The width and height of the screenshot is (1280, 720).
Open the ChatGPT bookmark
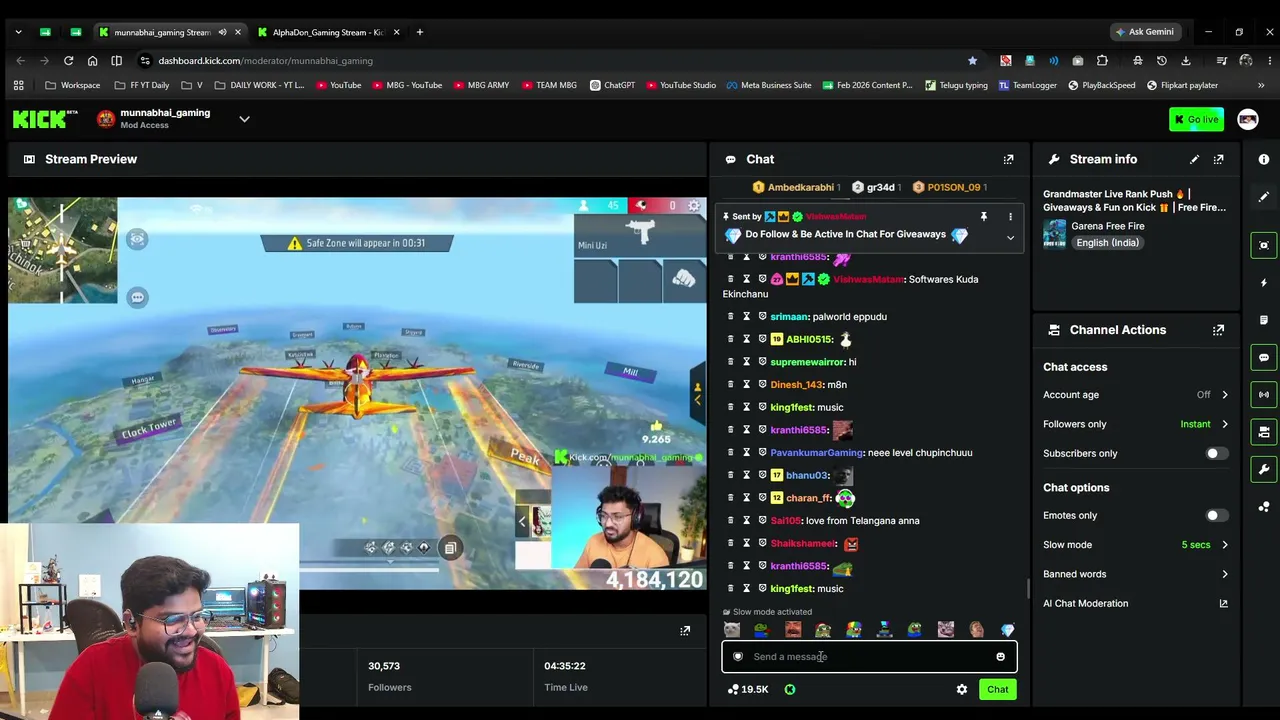pos(612,85)
